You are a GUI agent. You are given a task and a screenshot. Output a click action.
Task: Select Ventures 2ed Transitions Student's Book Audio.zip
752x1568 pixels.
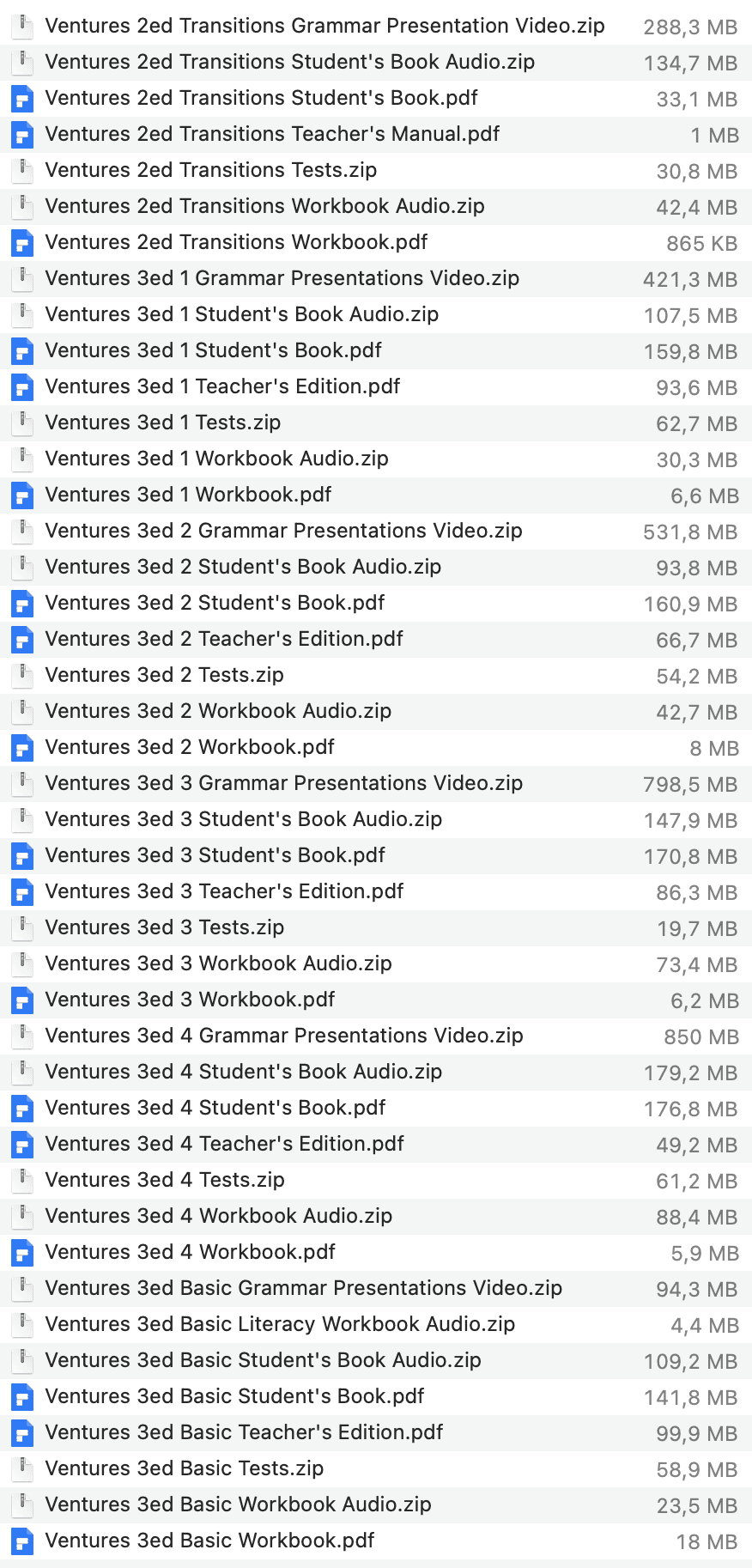[289, 62]
